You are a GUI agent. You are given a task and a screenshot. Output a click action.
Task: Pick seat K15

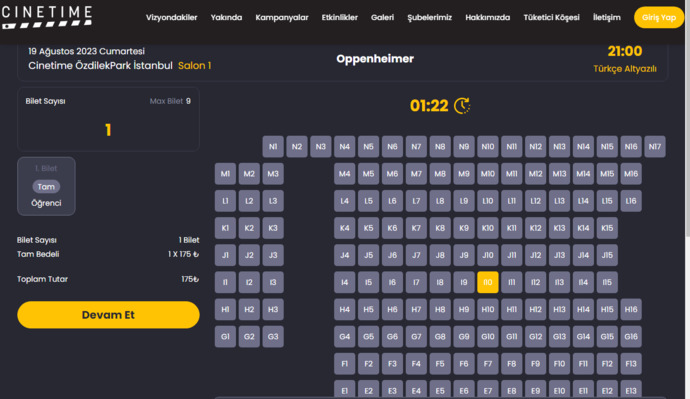607,228
